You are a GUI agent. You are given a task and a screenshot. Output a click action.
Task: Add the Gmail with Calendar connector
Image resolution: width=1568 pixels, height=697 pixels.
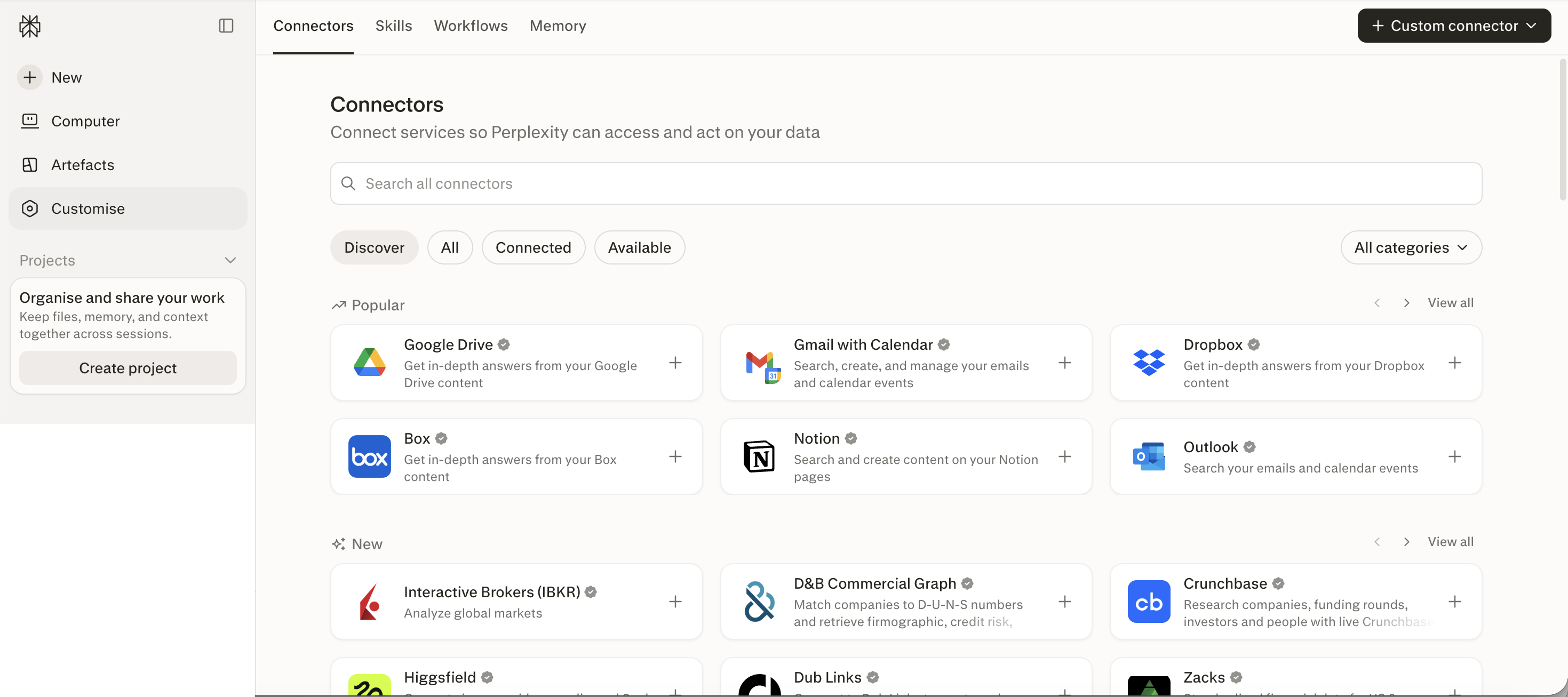pyautogui.click(x=1064, y=363)
